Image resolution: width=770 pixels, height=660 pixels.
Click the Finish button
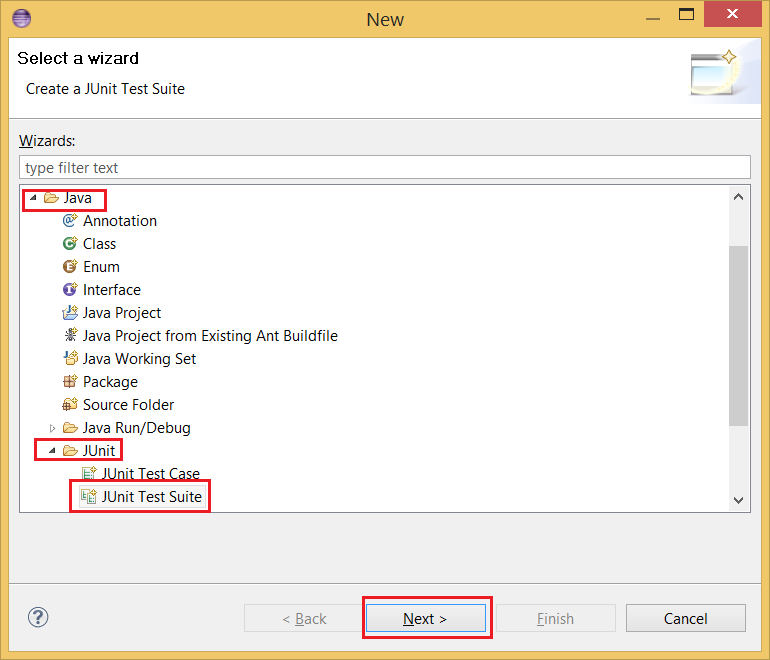pyautogui.click(x=555, y=618)
